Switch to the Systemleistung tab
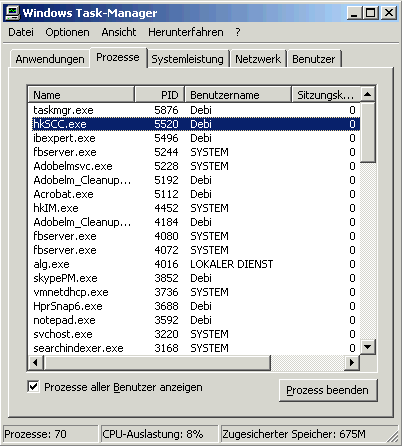 [x=188, y=59]
